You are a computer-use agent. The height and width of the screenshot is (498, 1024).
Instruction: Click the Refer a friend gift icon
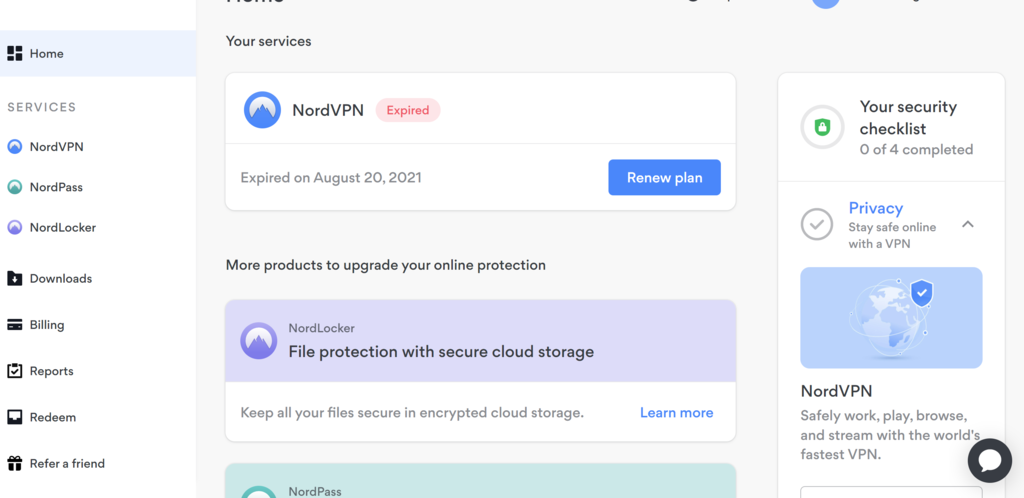point(14,463)
